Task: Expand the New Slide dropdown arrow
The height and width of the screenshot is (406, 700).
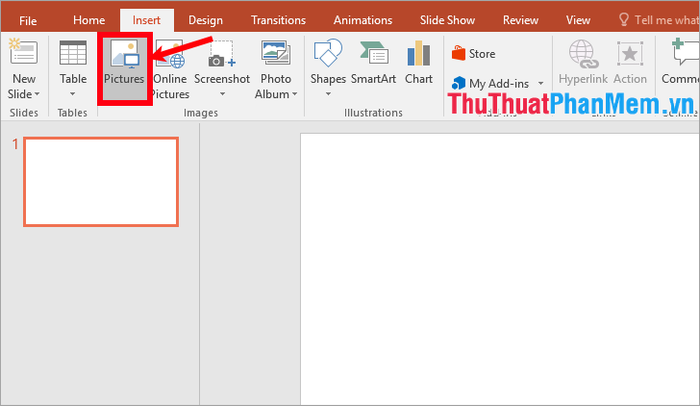Action: tap(24, 94)
